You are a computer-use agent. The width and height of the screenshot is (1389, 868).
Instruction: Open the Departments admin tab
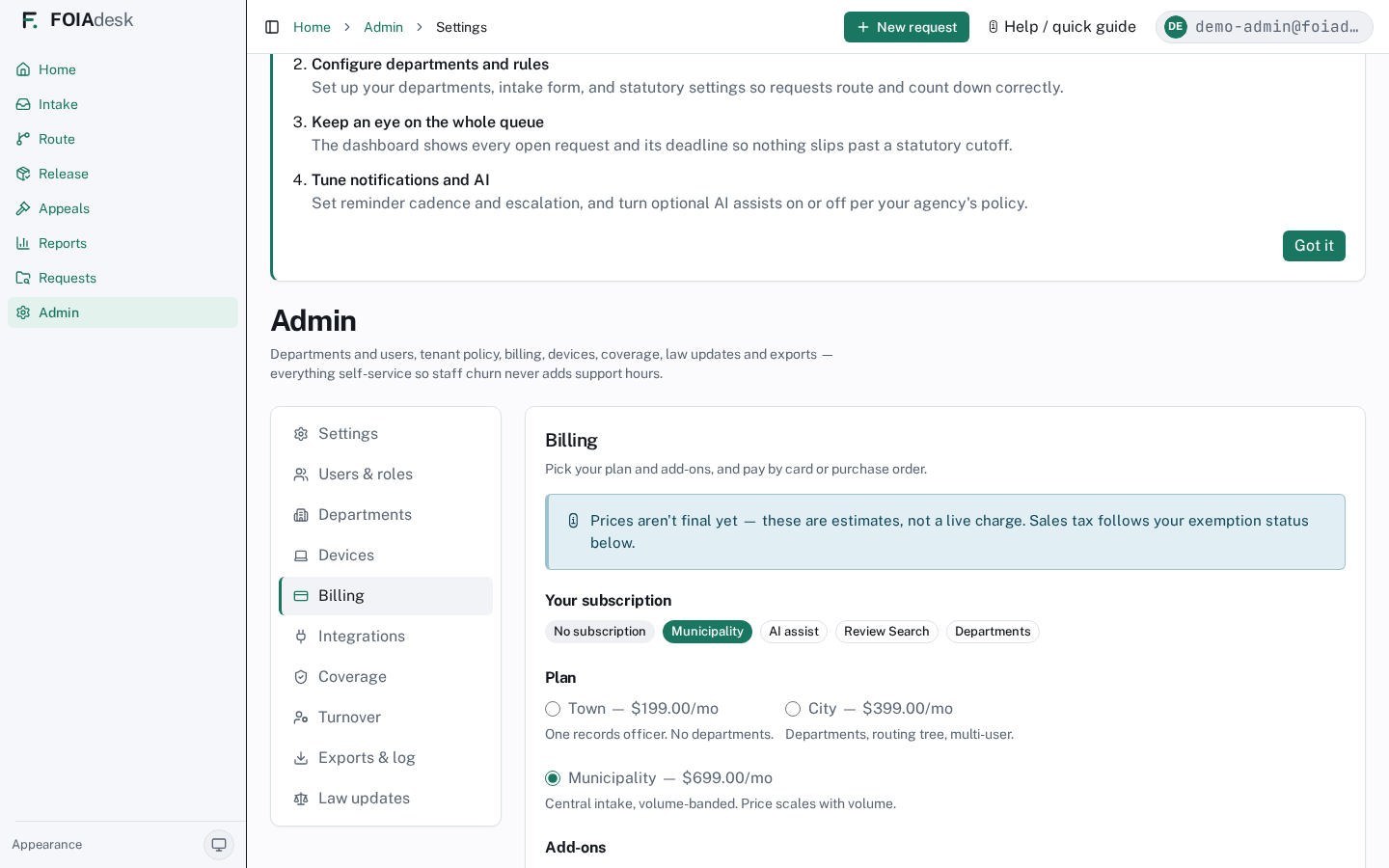pyautogui.click(x=386, y=515)
